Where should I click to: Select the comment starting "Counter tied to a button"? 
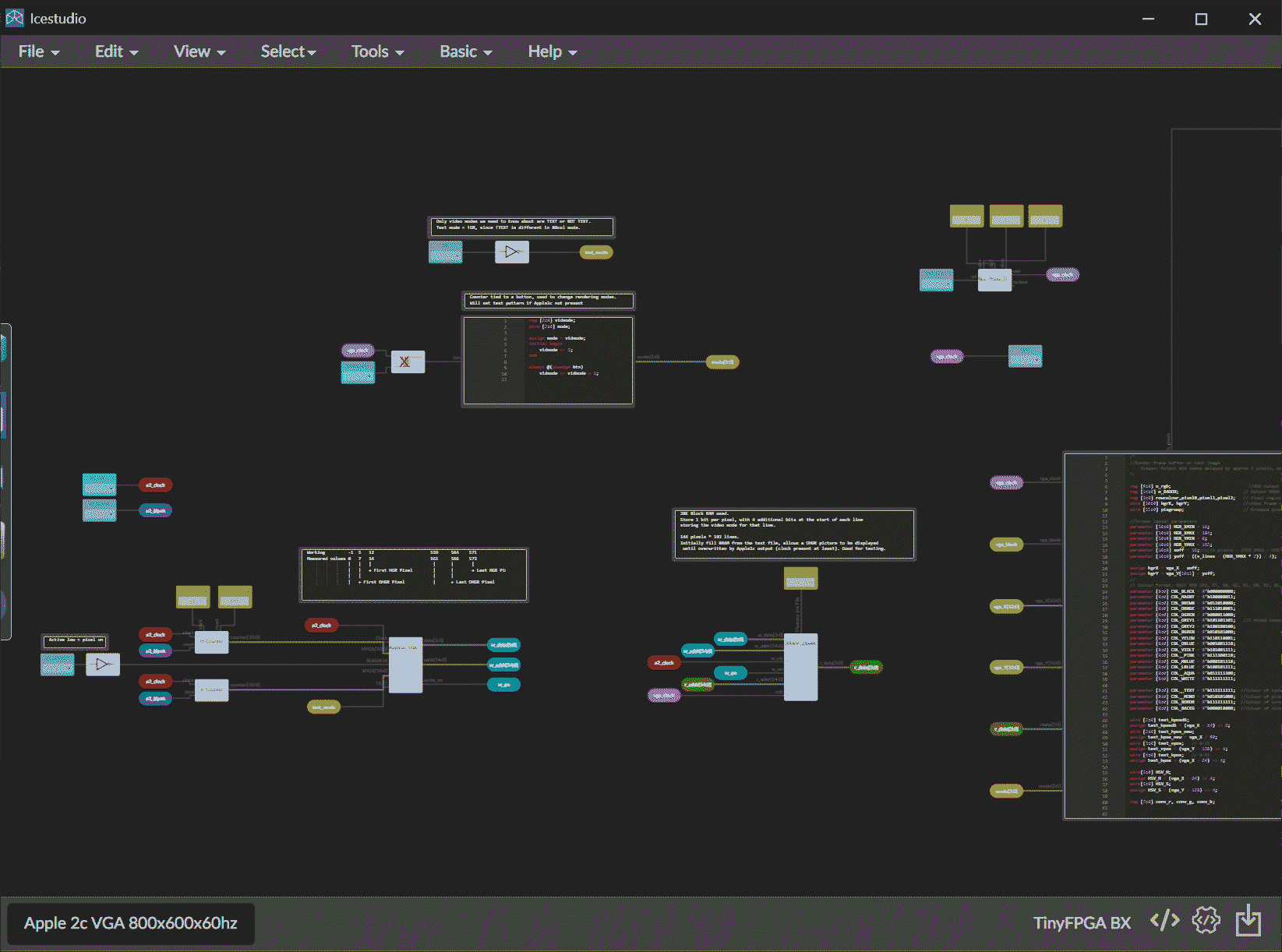(549, 301)
